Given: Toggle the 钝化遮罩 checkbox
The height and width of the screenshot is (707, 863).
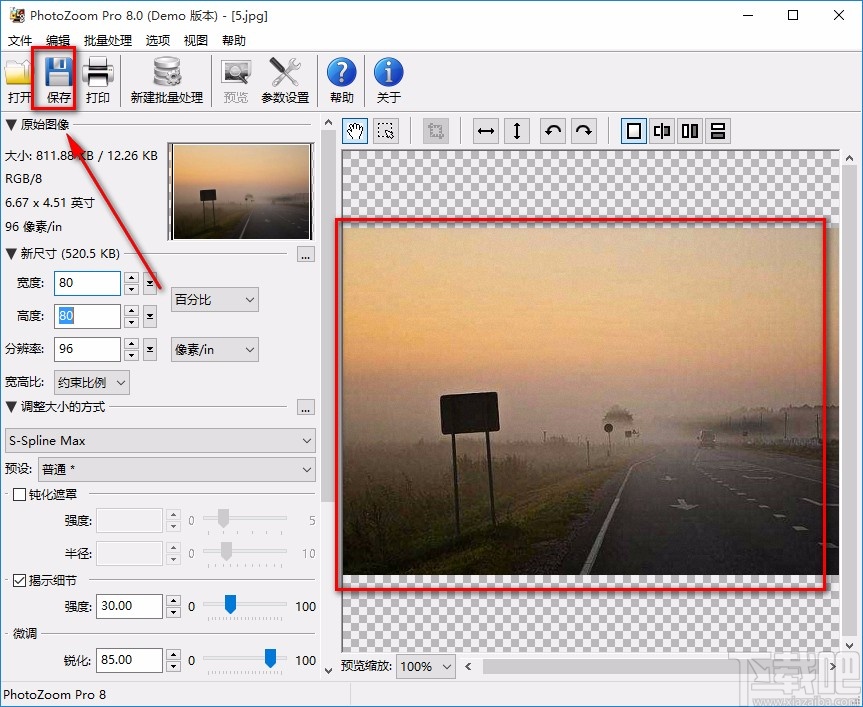Looking at the screenshot, I should click(19, 495).
